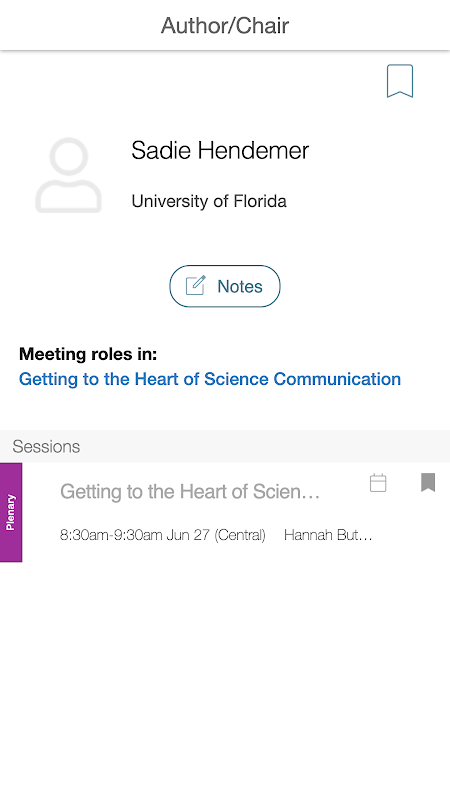
Task: Open Getting to the Heart of Science Communication link
Action: [x=210, y=379]
